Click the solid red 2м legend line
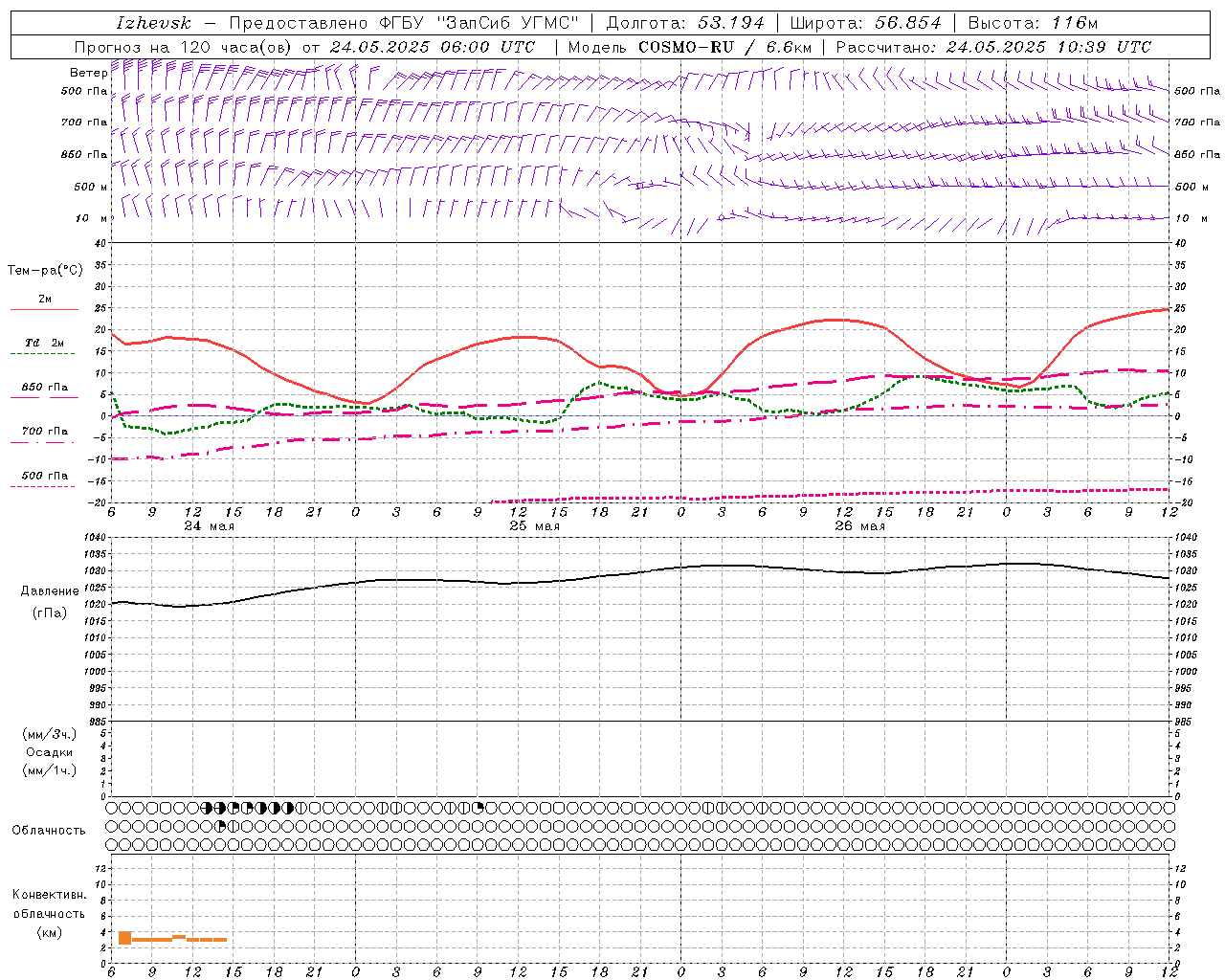This screenshot has width=1225, height=980. click(44, 309)
